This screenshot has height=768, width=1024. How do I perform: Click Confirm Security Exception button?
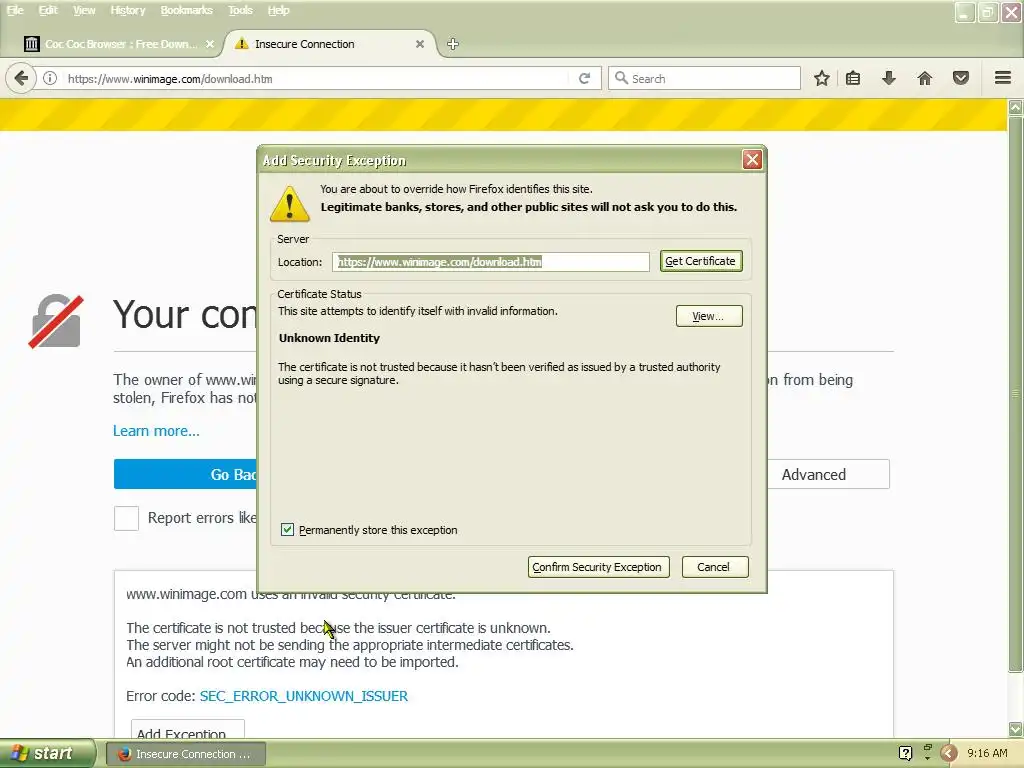(598, 567)
